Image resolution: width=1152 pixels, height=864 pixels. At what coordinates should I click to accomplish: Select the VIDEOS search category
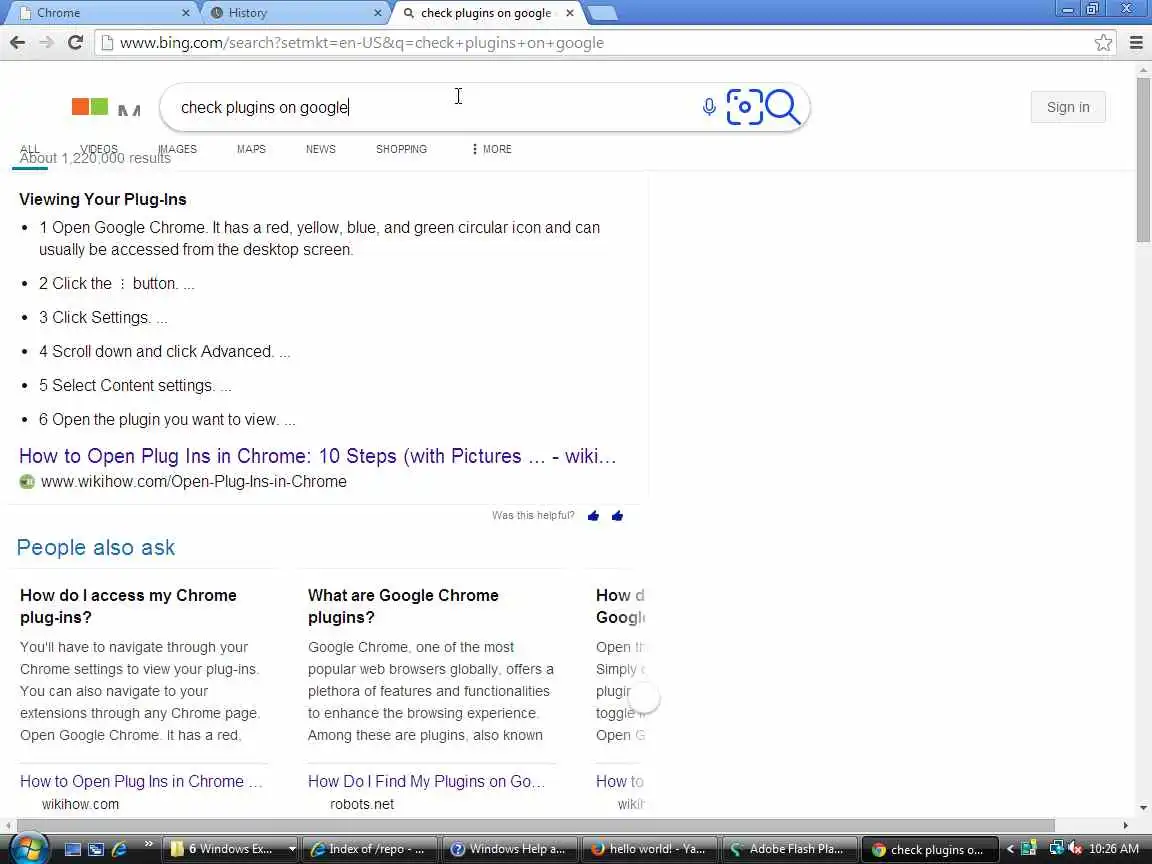point(98,149)
